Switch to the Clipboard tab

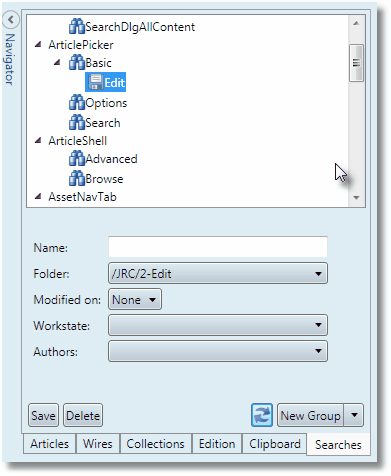275,444
